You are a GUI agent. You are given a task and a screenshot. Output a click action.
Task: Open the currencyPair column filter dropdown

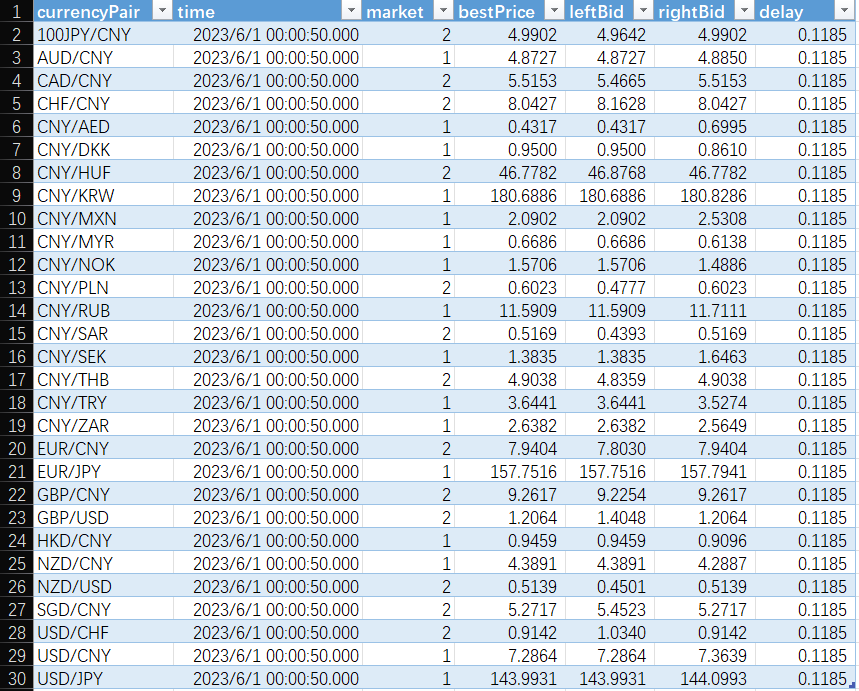tap(163, 12)
